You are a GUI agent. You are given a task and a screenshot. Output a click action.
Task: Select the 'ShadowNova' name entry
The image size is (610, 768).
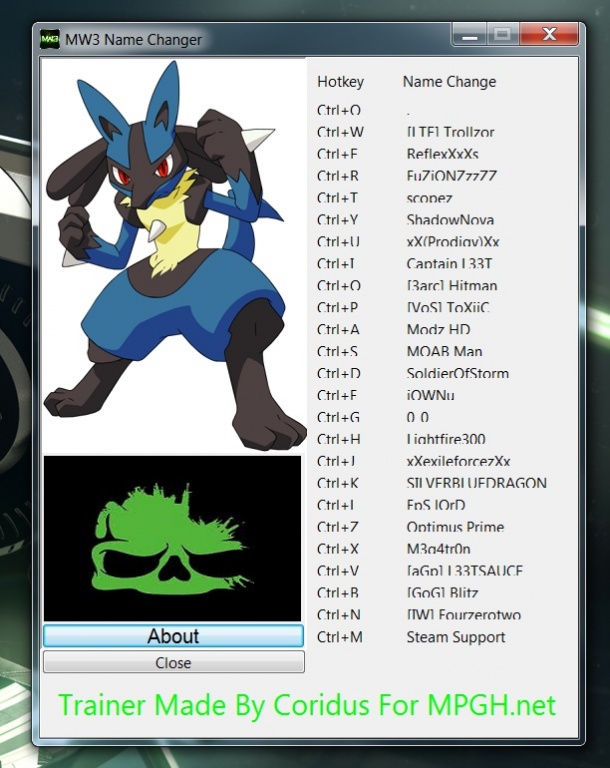click(x=450, y=220)
